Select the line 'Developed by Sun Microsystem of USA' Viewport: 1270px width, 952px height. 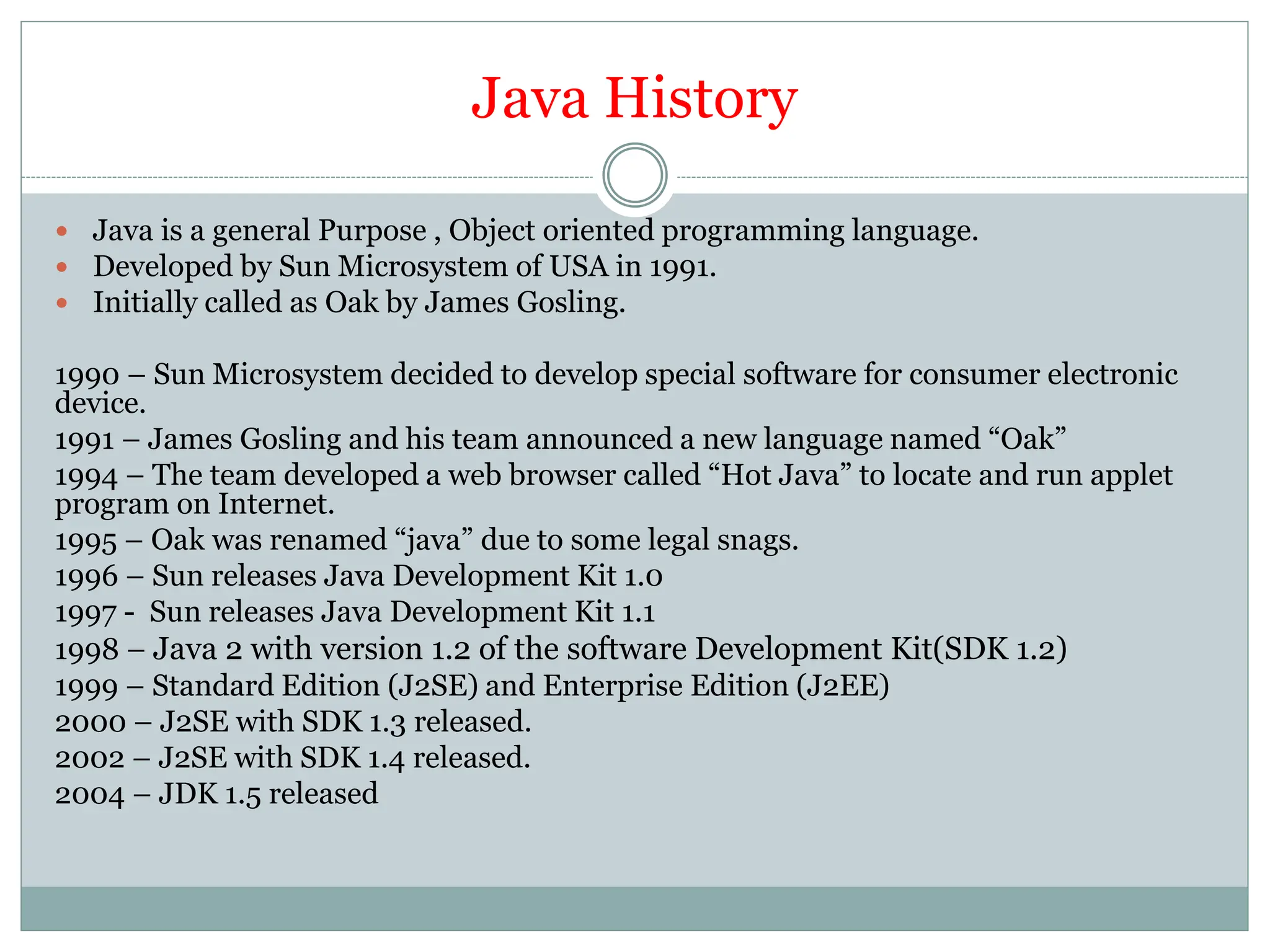[x=404, y=267]
